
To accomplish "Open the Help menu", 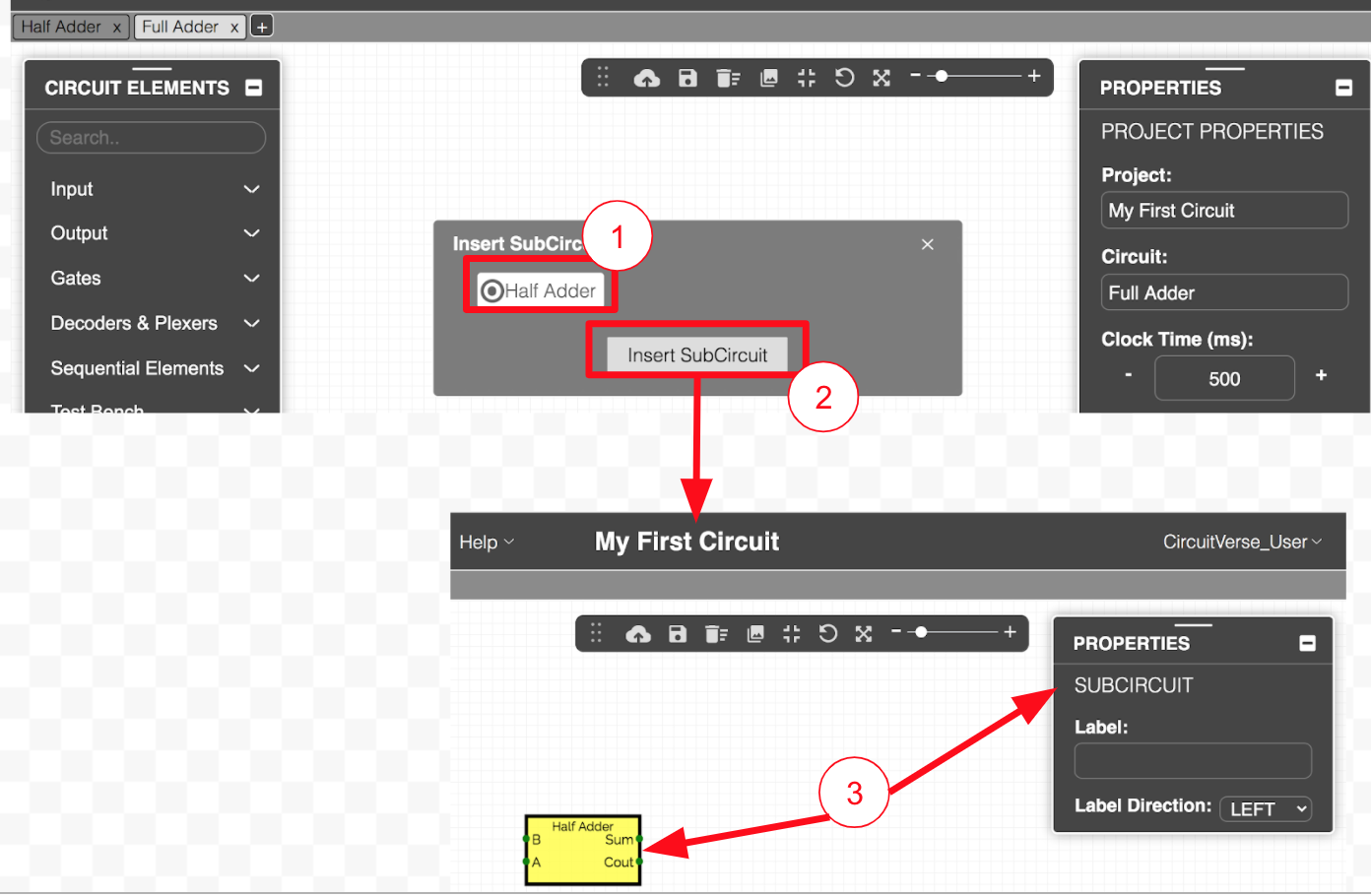I will coord(486,543).
